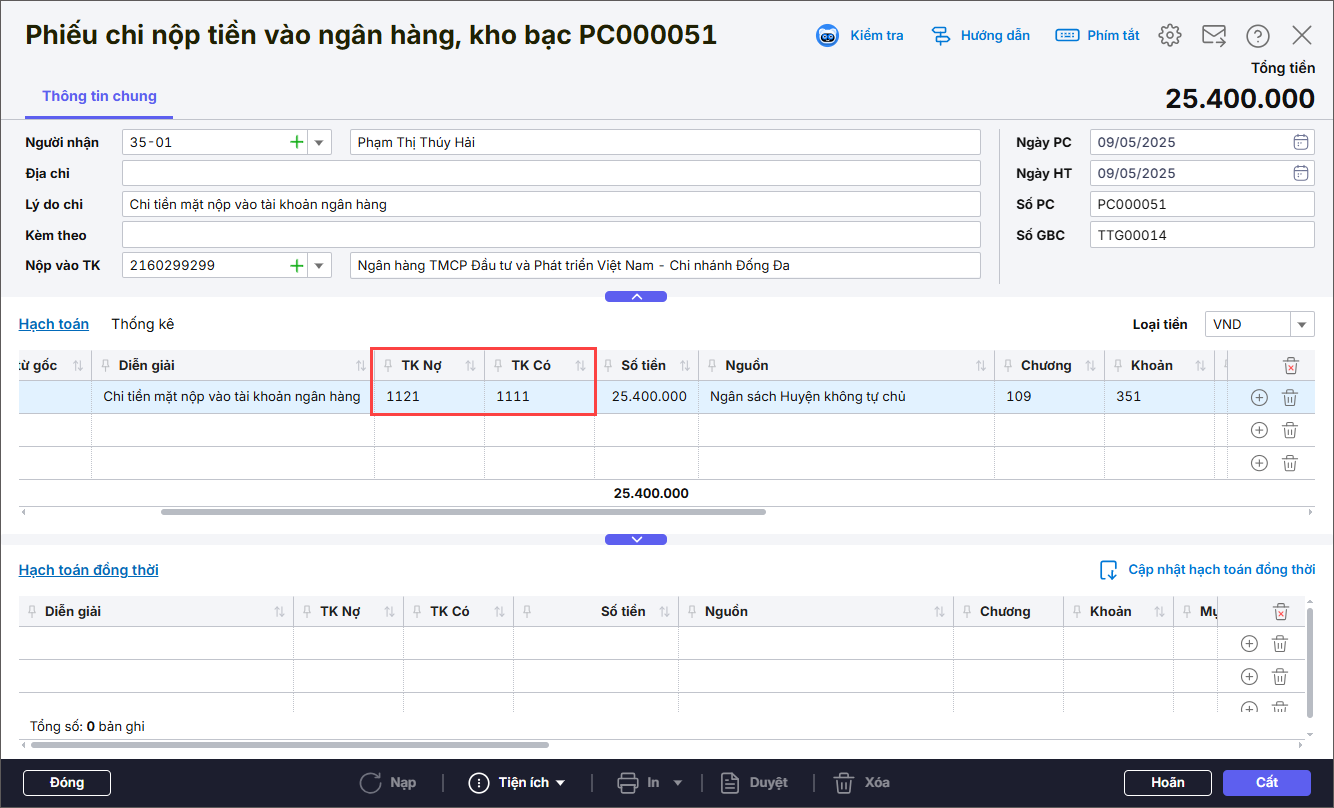Image resolution: width=1334 pixels, height=808 pixels.
Task: Open calendar picker for Ngày PC
Action: tap(1300, 142)
